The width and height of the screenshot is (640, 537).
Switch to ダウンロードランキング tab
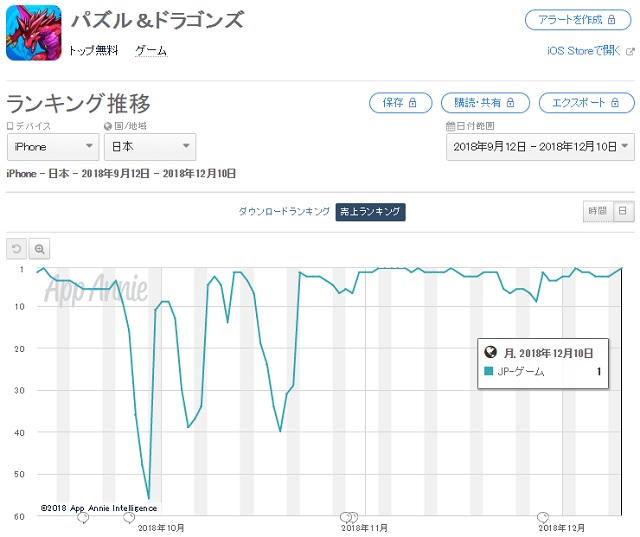coord(283,211)
